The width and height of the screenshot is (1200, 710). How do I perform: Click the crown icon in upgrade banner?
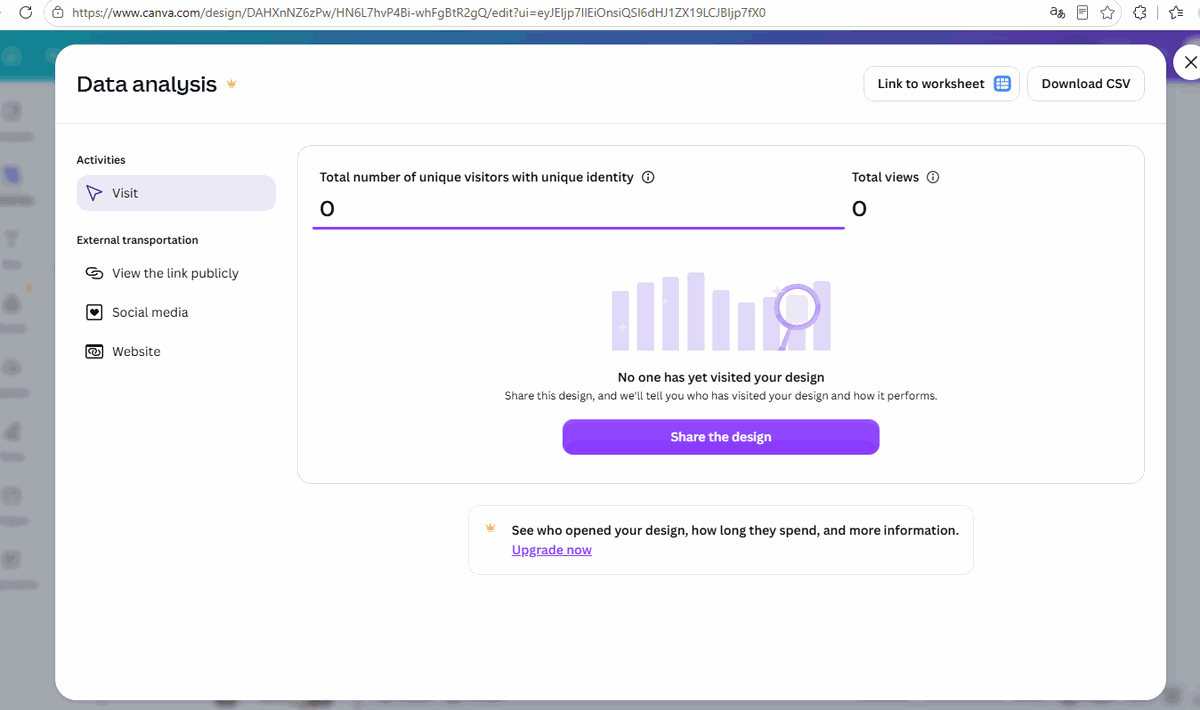click(x=491, y=527)
